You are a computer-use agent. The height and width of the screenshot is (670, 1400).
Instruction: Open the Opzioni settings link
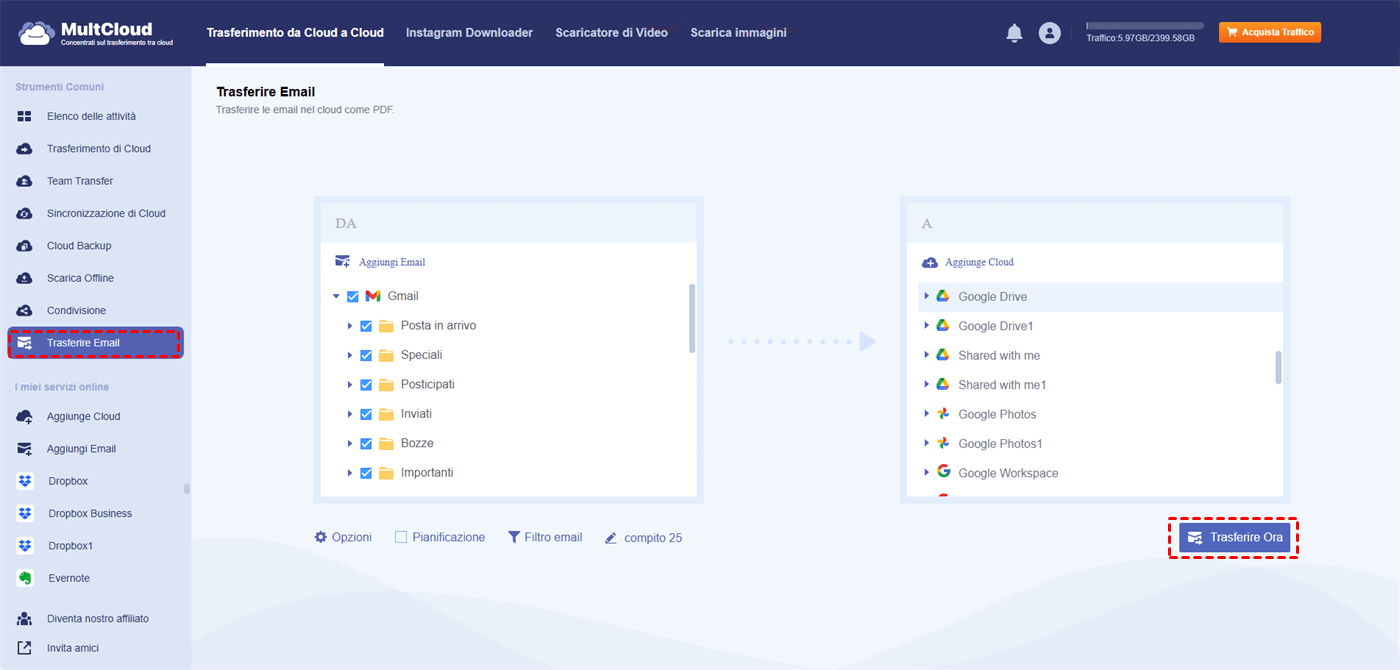click(x=343, y=537)
